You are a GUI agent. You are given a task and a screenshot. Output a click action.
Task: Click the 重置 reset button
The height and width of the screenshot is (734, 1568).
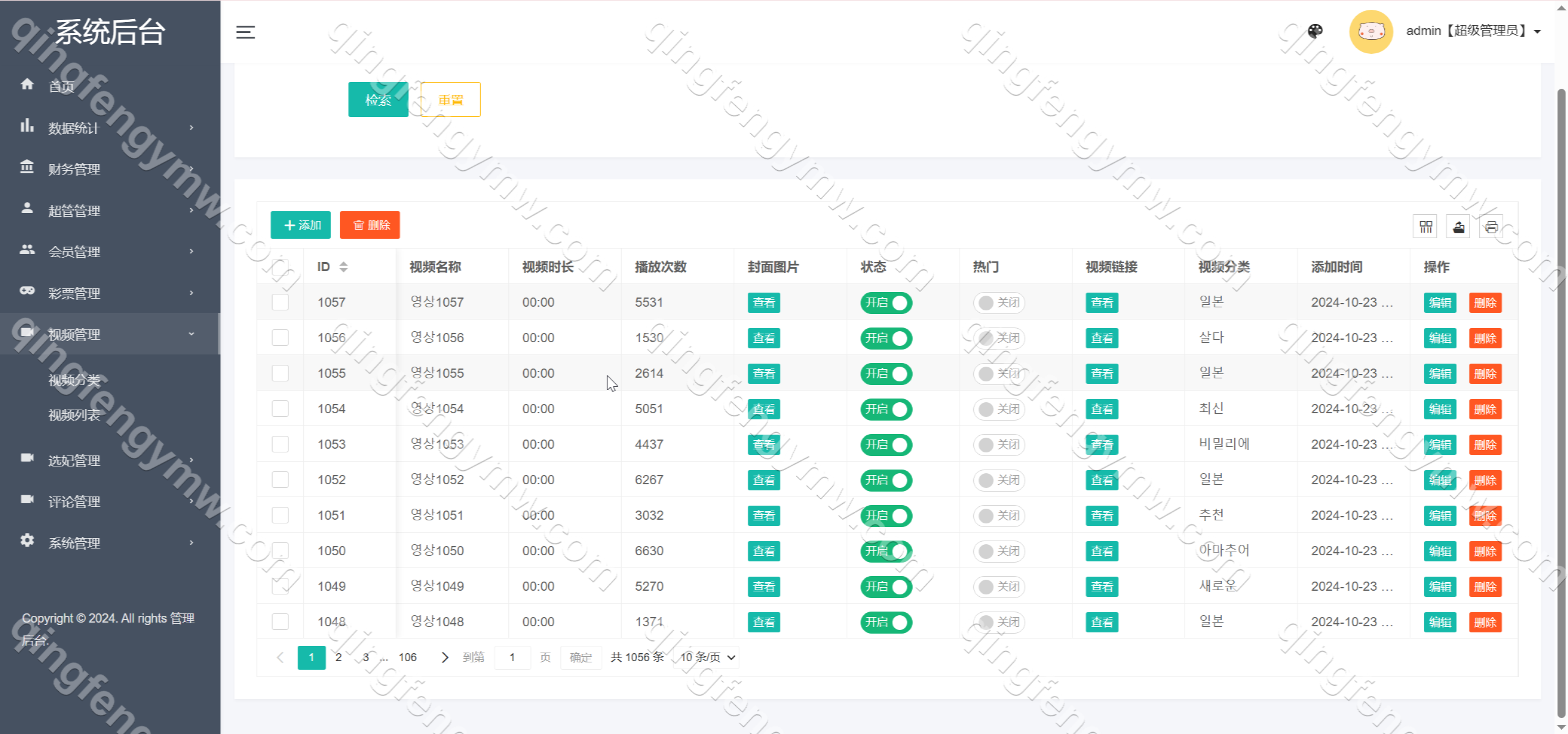[451, 100]
